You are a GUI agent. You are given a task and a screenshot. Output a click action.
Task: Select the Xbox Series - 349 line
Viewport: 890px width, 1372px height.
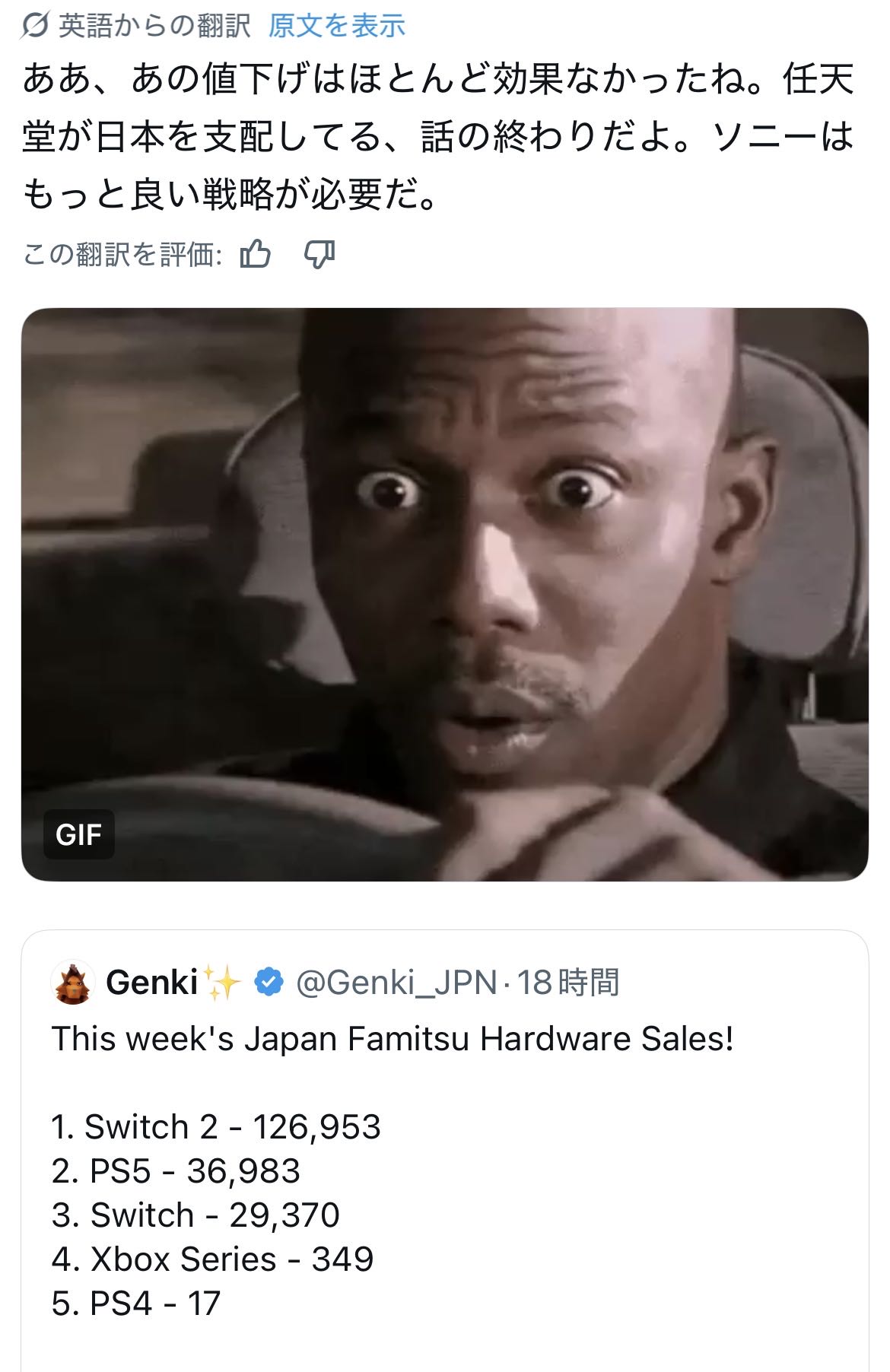(x=212, y=1259)
